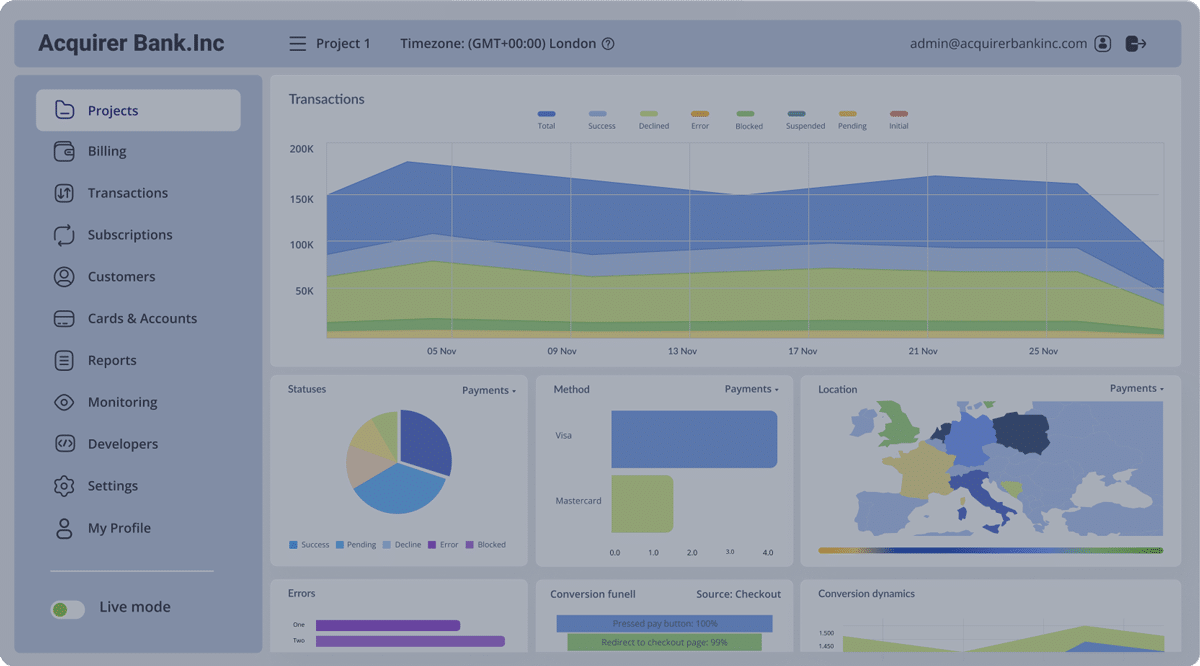Toggle Suspended series in Transactions legend
The height and width of the screenshot is (666, 1200).
coord(805,120)
